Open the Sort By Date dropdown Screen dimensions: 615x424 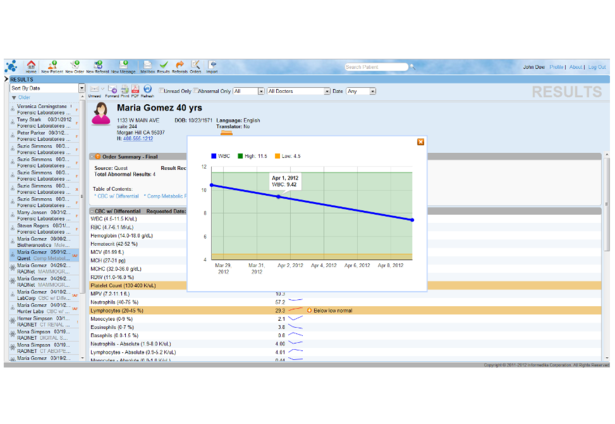click(x=47, y=88)
